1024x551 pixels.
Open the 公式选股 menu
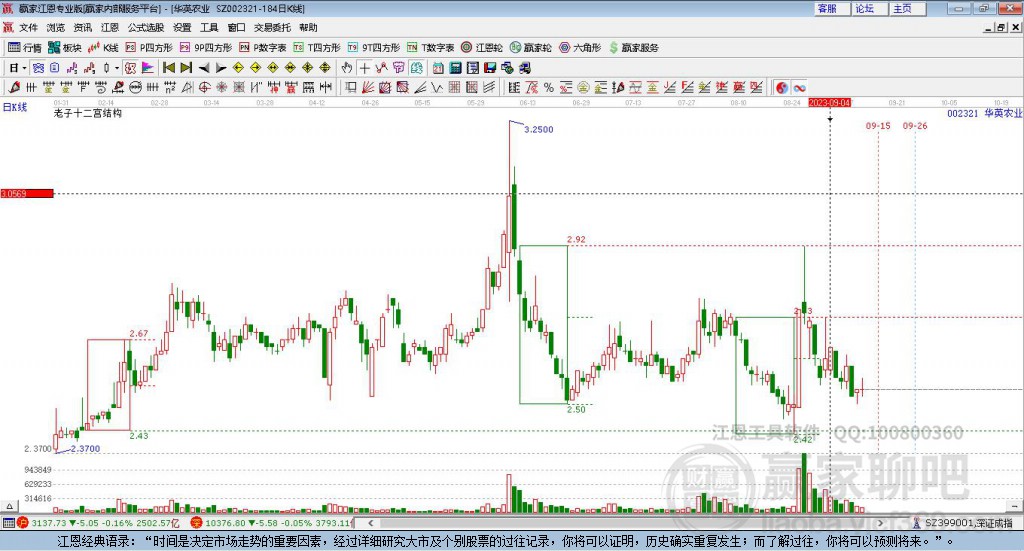click(146, 27)
